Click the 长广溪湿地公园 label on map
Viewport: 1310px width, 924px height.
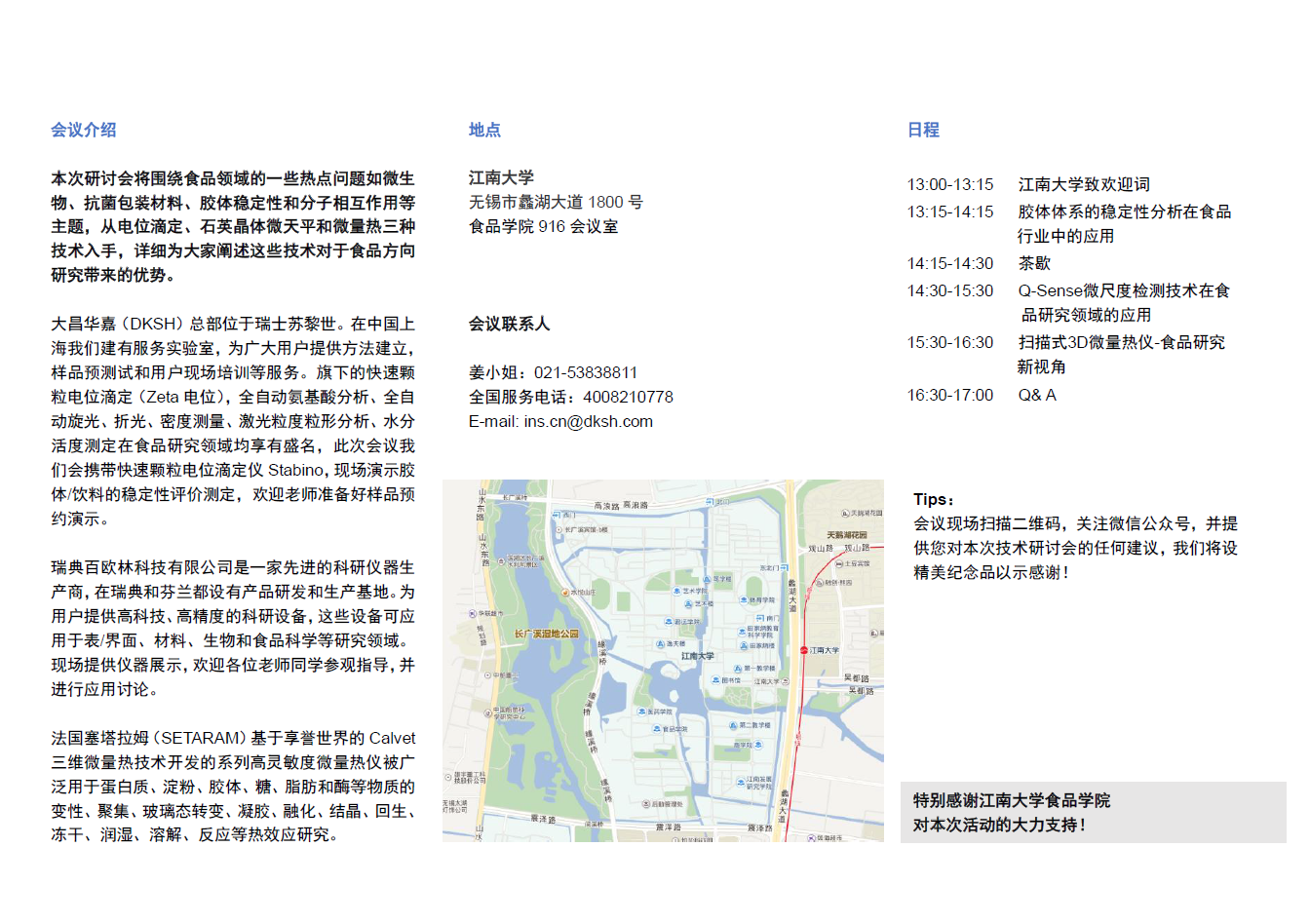point(546,634)
